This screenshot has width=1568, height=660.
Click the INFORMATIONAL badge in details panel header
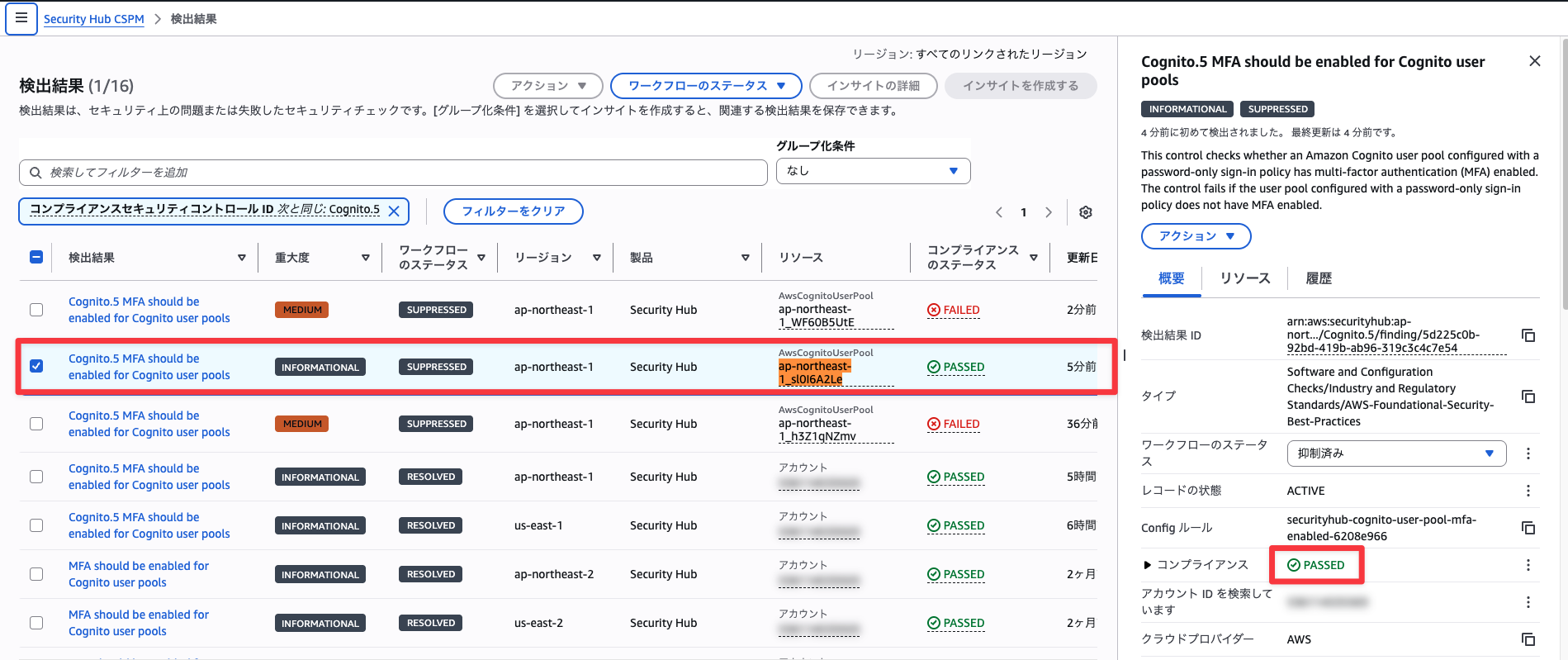click(1187, 109)
